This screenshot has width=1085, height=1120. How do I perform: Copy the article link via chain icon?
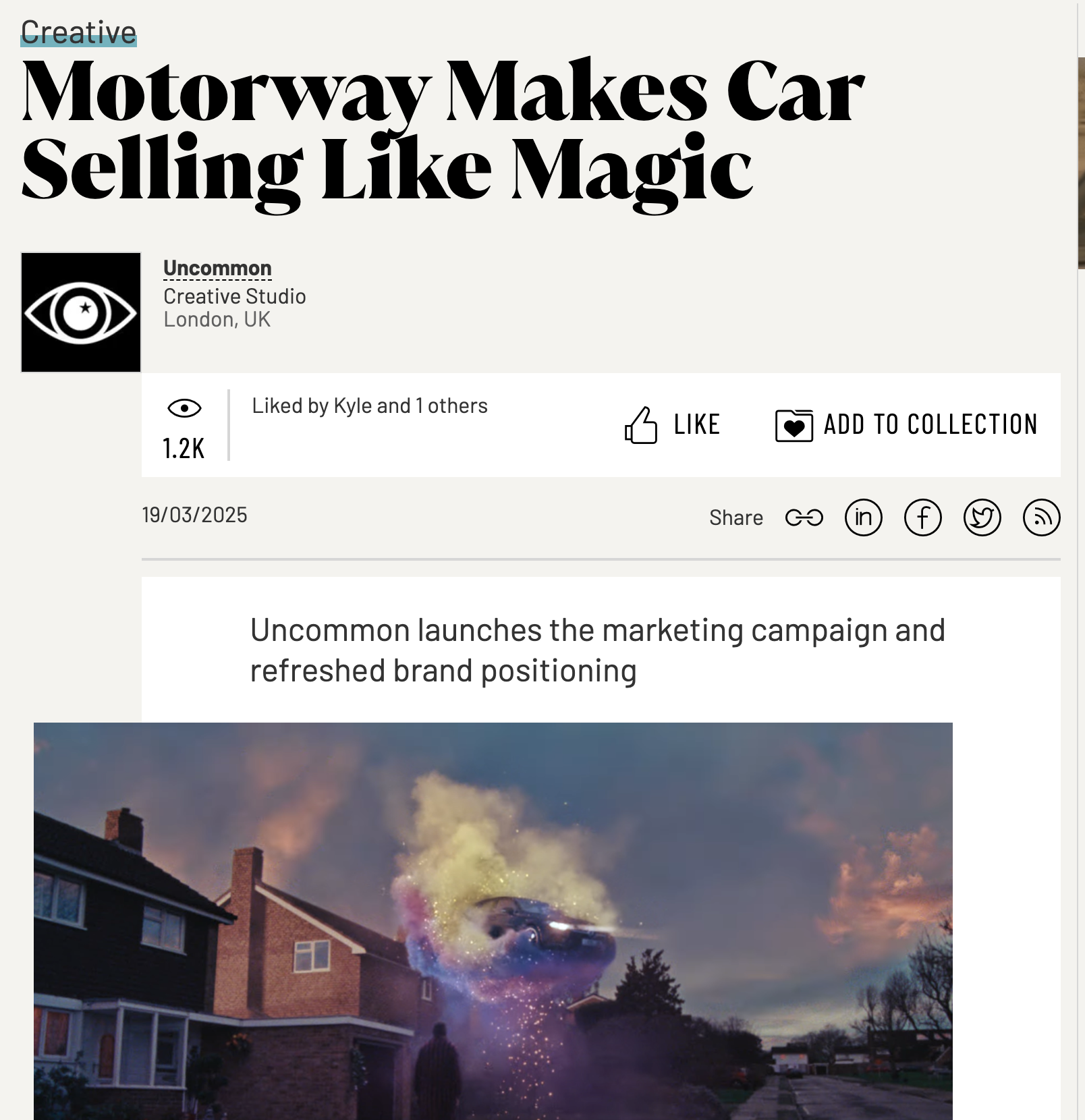(x=804, y=517)
